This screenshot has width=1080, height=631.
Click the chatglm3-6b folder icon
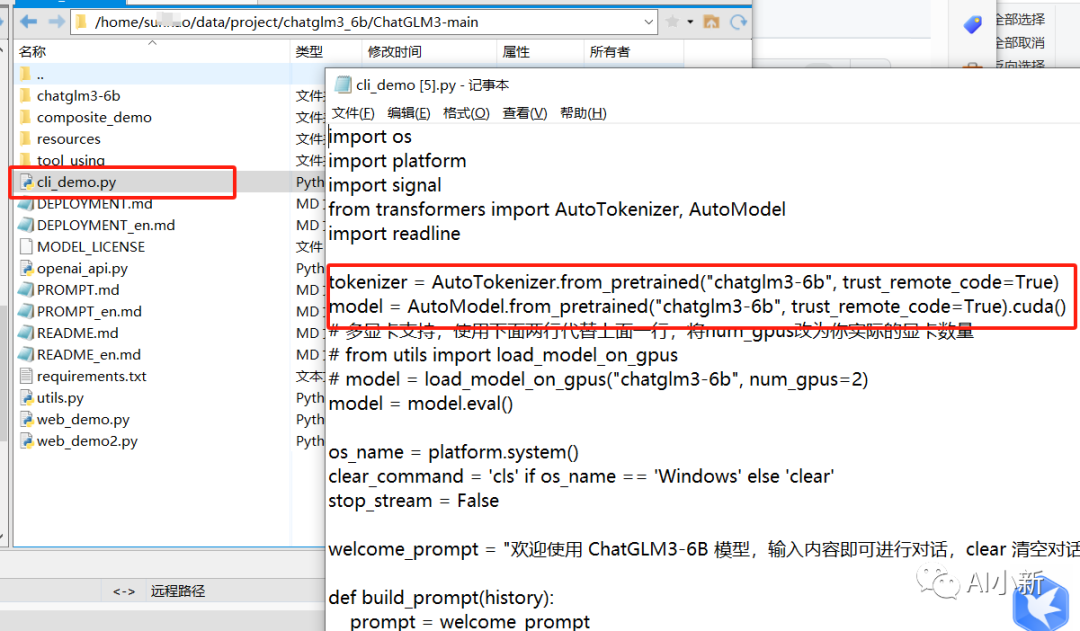[25, 95]
